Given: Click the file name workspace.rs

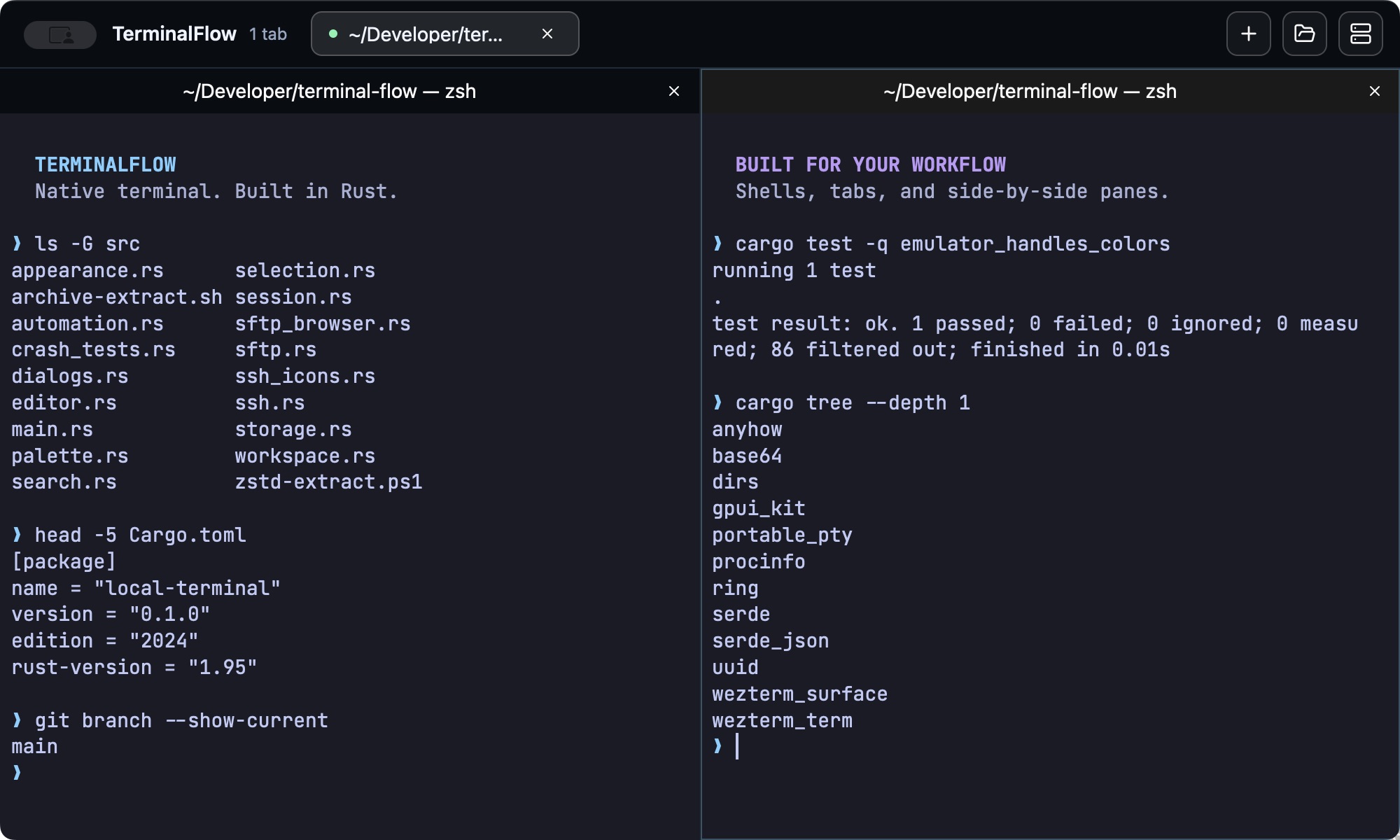Looking at the screenshot, I should pos(305,456).
